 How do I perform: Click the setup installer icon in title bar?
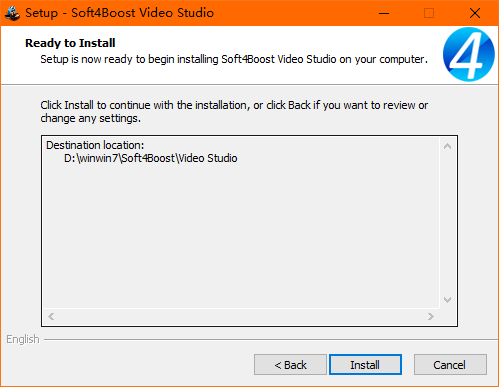12,13
